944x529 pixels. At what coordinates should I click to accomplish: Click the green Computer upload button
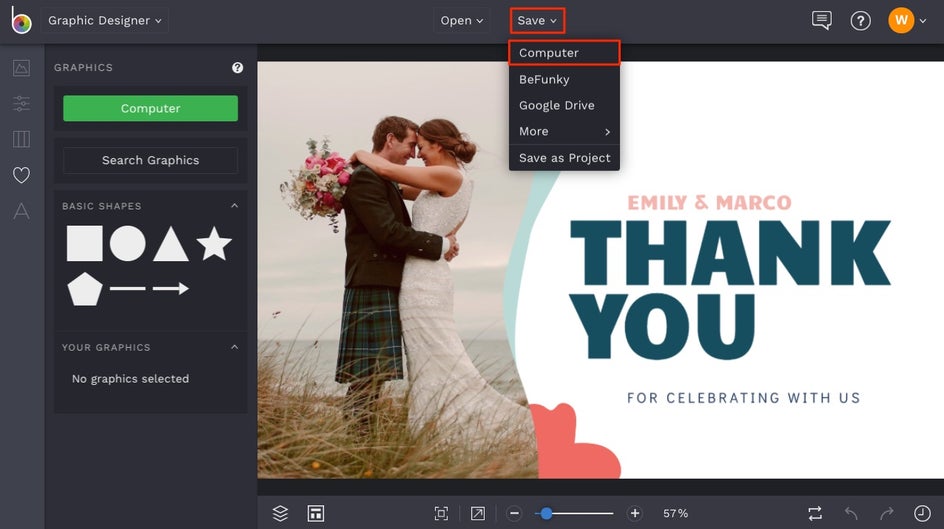click(151, 108)
